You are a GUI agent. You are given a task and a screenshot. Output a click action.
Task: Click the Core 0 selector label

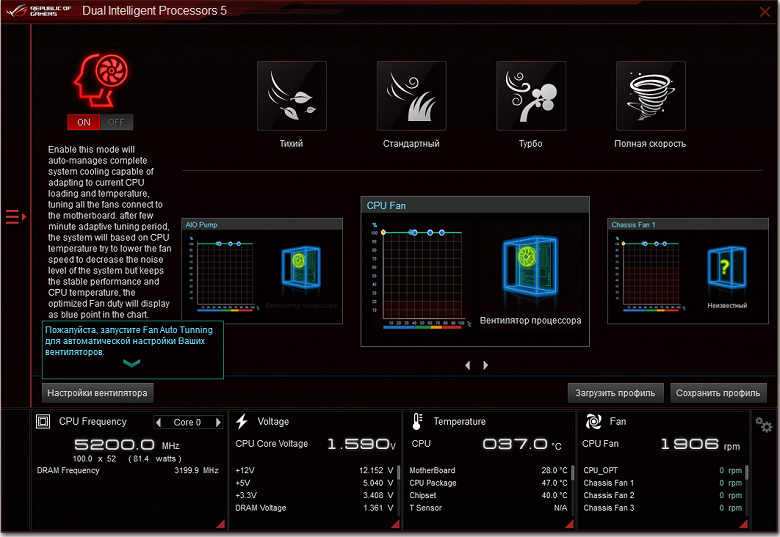tap(187, 422)
